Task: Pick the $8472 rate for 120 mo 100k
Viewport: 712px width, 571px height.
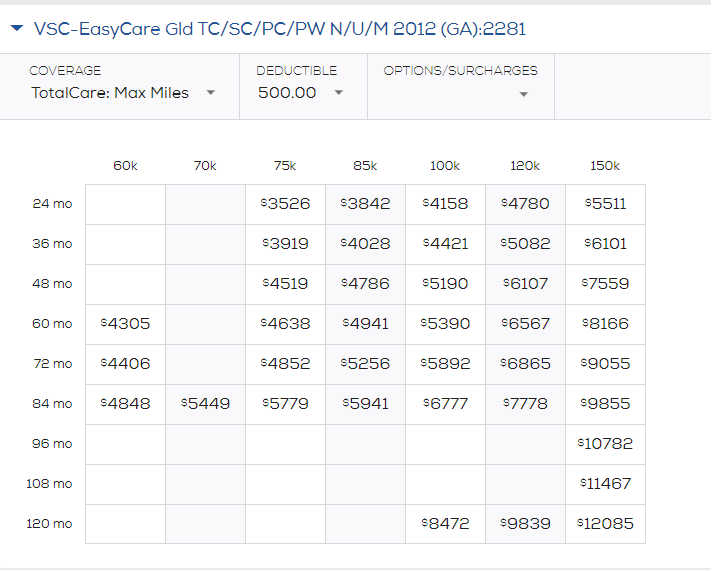Action: (445, 524)
